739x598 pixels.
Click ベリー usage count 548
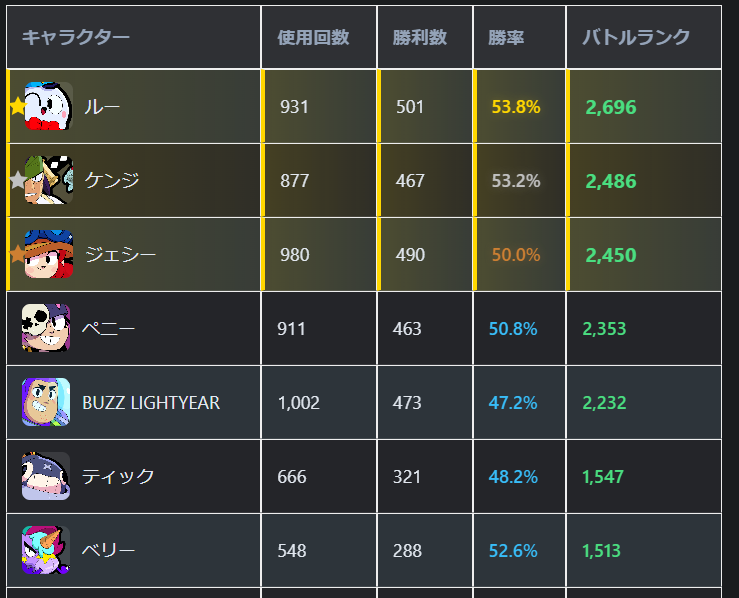(292, 551)
